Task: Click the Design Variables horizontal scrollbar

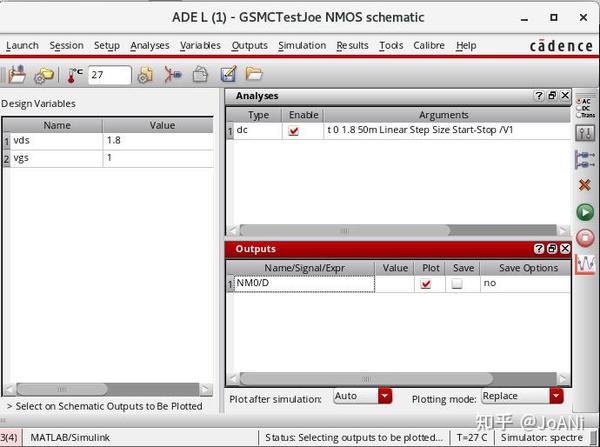Action: click(108, 390)
